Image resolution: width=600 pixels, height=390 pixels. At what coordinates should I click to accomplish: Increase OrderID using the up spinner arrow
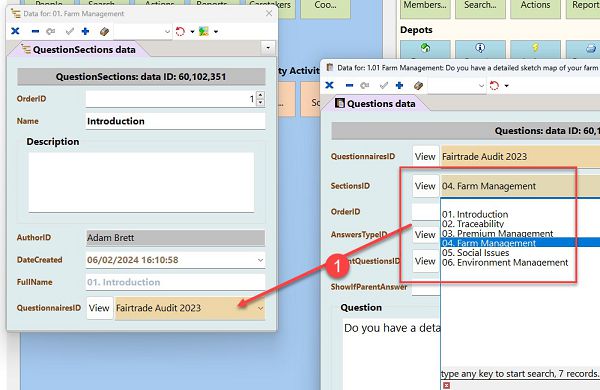(260, 95)
